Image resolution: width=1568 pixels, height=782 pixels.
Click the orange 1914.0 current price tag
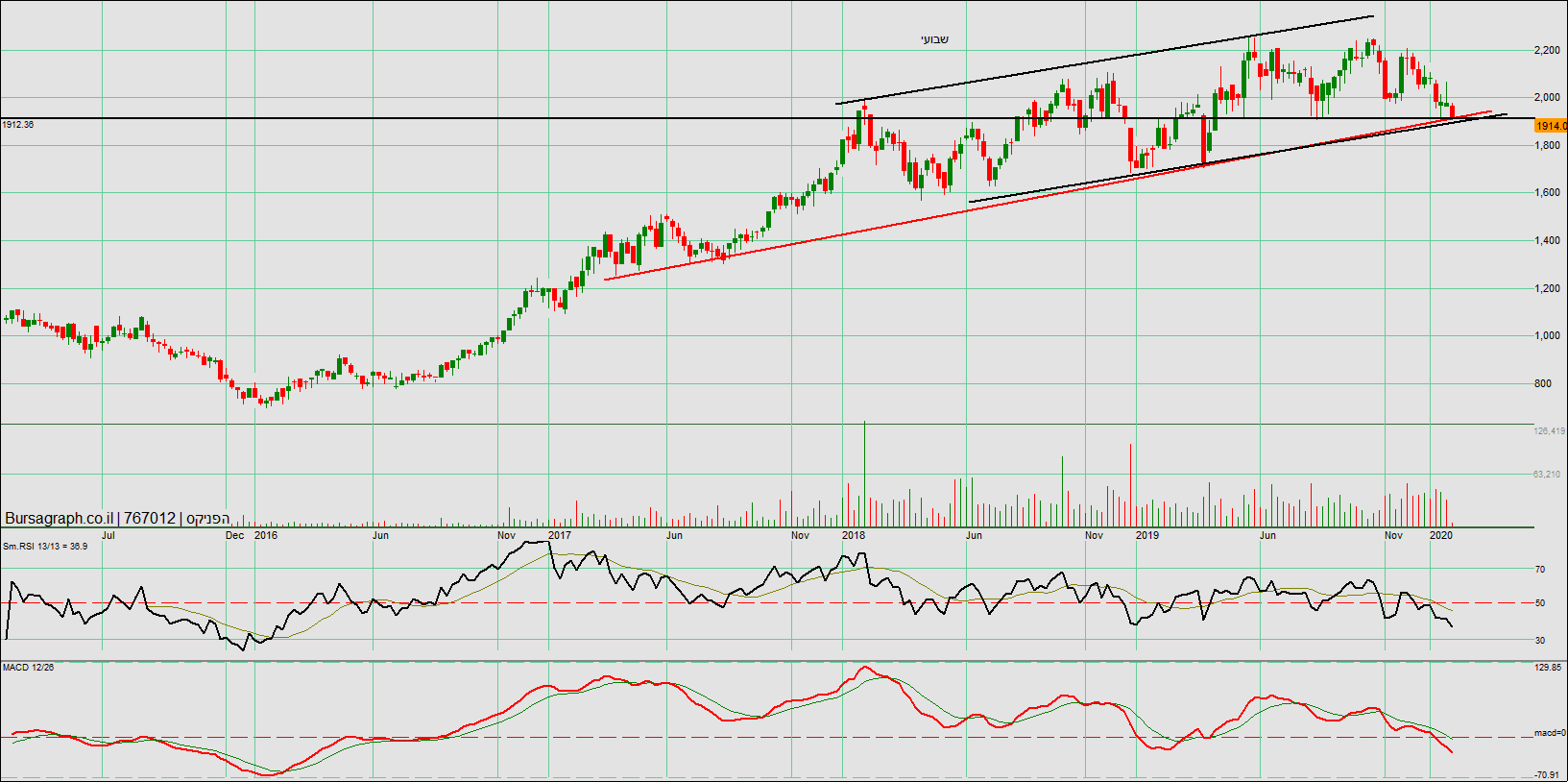[x=1551, y=126]
